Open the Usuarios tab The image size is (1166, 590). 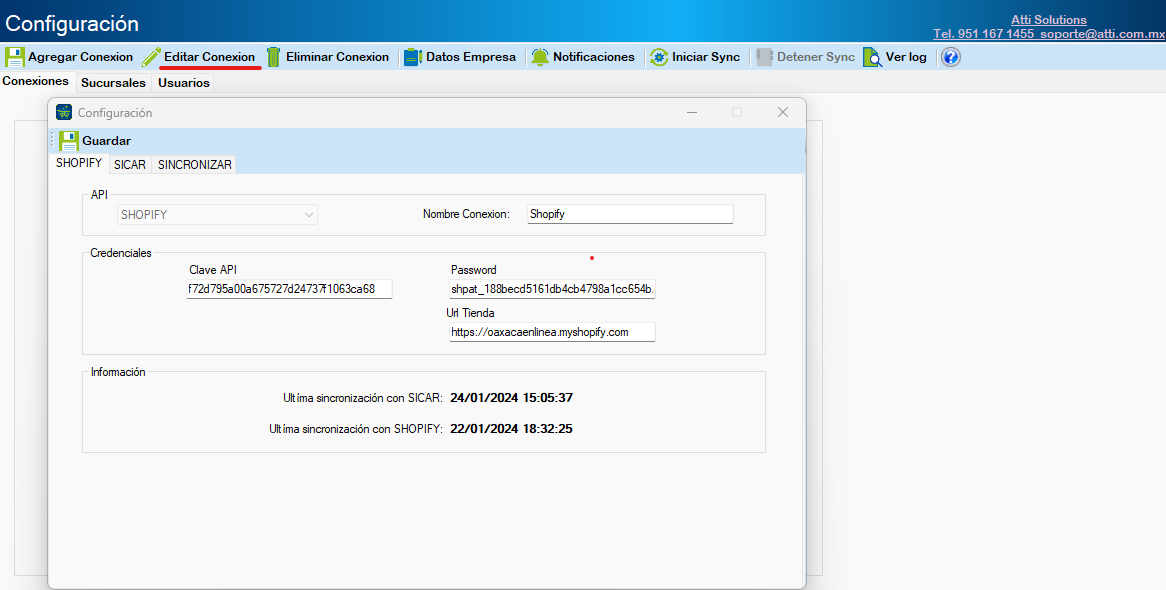pos(184,83)
